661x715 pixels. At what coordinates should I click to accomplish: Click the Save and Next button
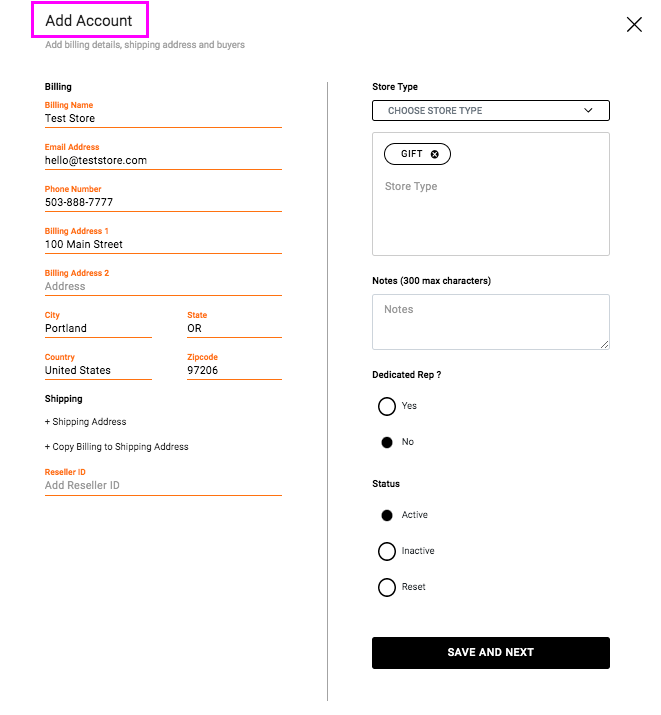coord(490,652)
